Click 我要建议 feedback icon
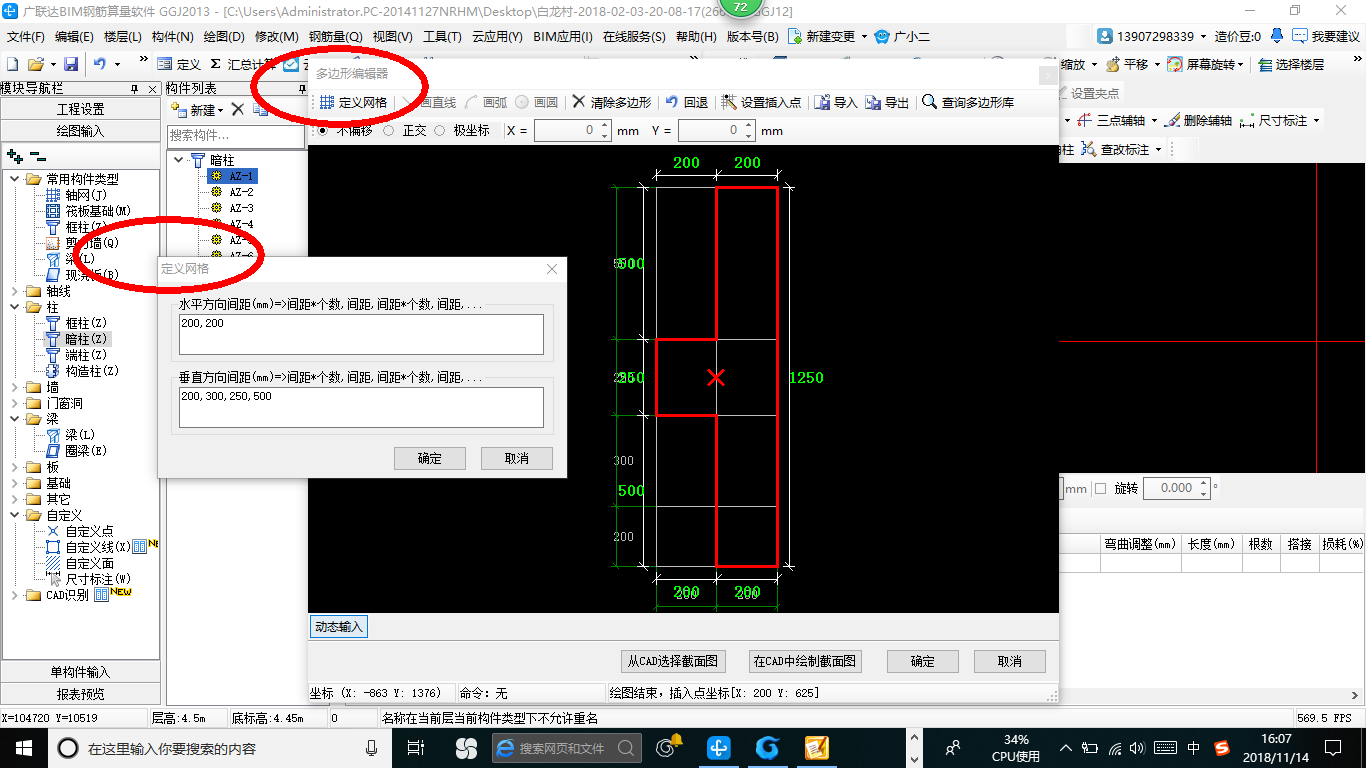Viewport: 1366px width, 768px height. tap(1325, 36)
